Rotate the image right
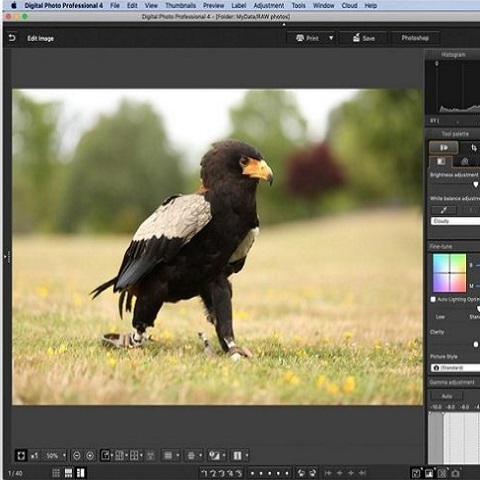Image resolution: width=480 pixels, height=480 pixels. click(x=313, y=473)
